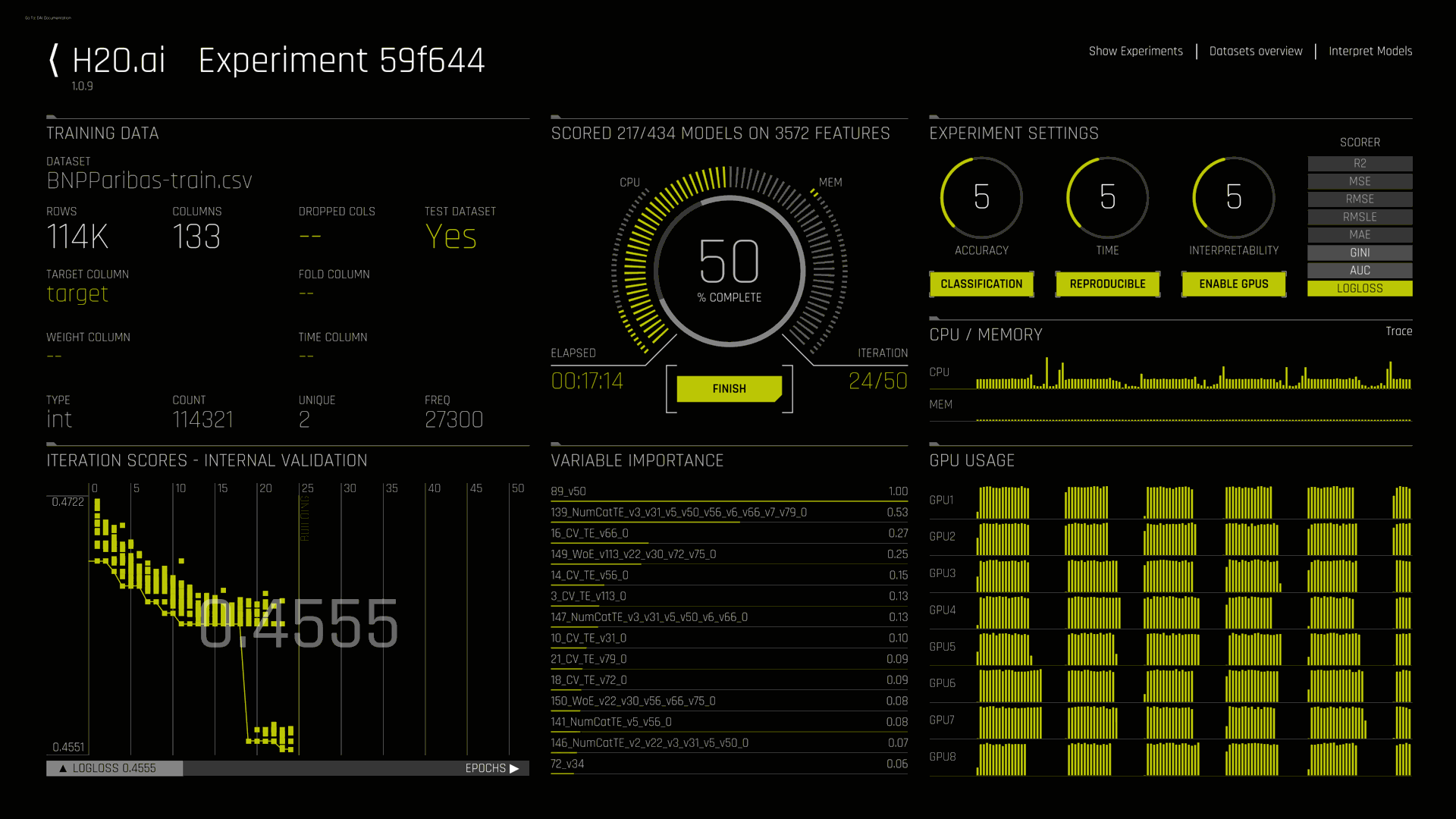Open Datasets overview
Viewport: 1456px width, 819px height.
coord(1255,51)
